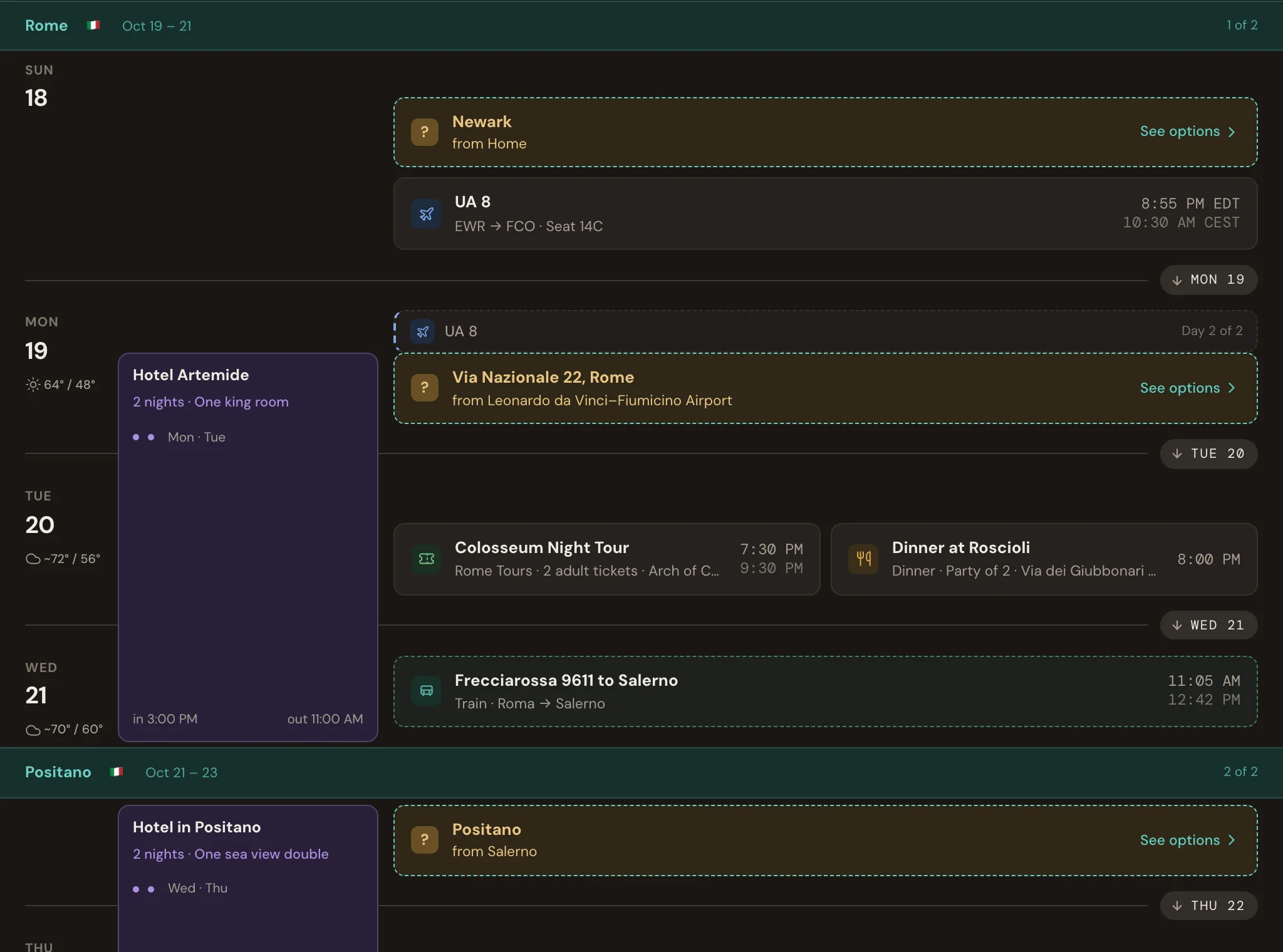Click the ticket icon on Colosseum Night Tour
The image size is (1283, 952).
coord(426,559)
